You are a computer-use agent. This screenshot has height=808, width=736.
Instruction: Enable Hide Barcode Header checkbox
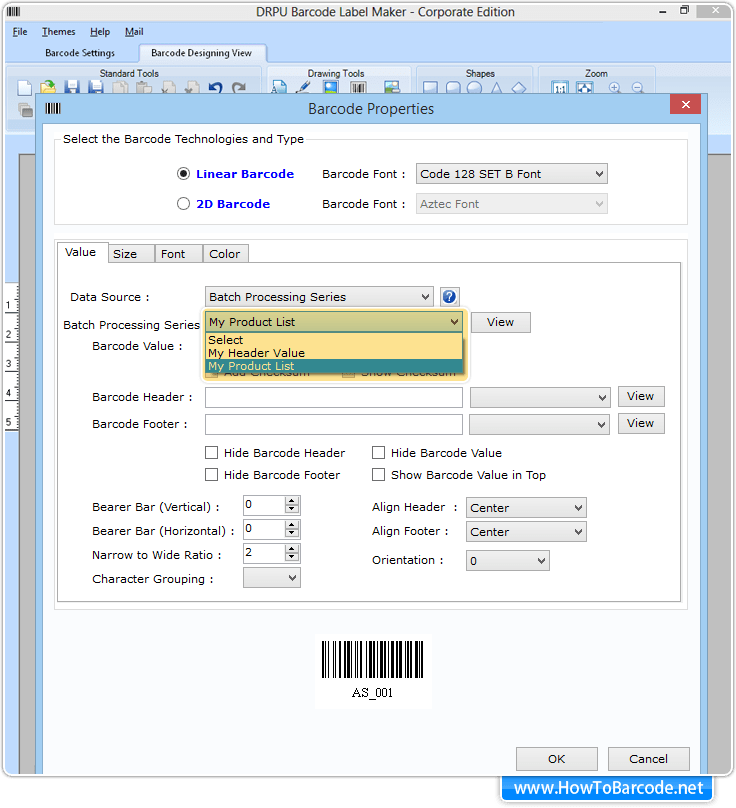pos(211,452)
